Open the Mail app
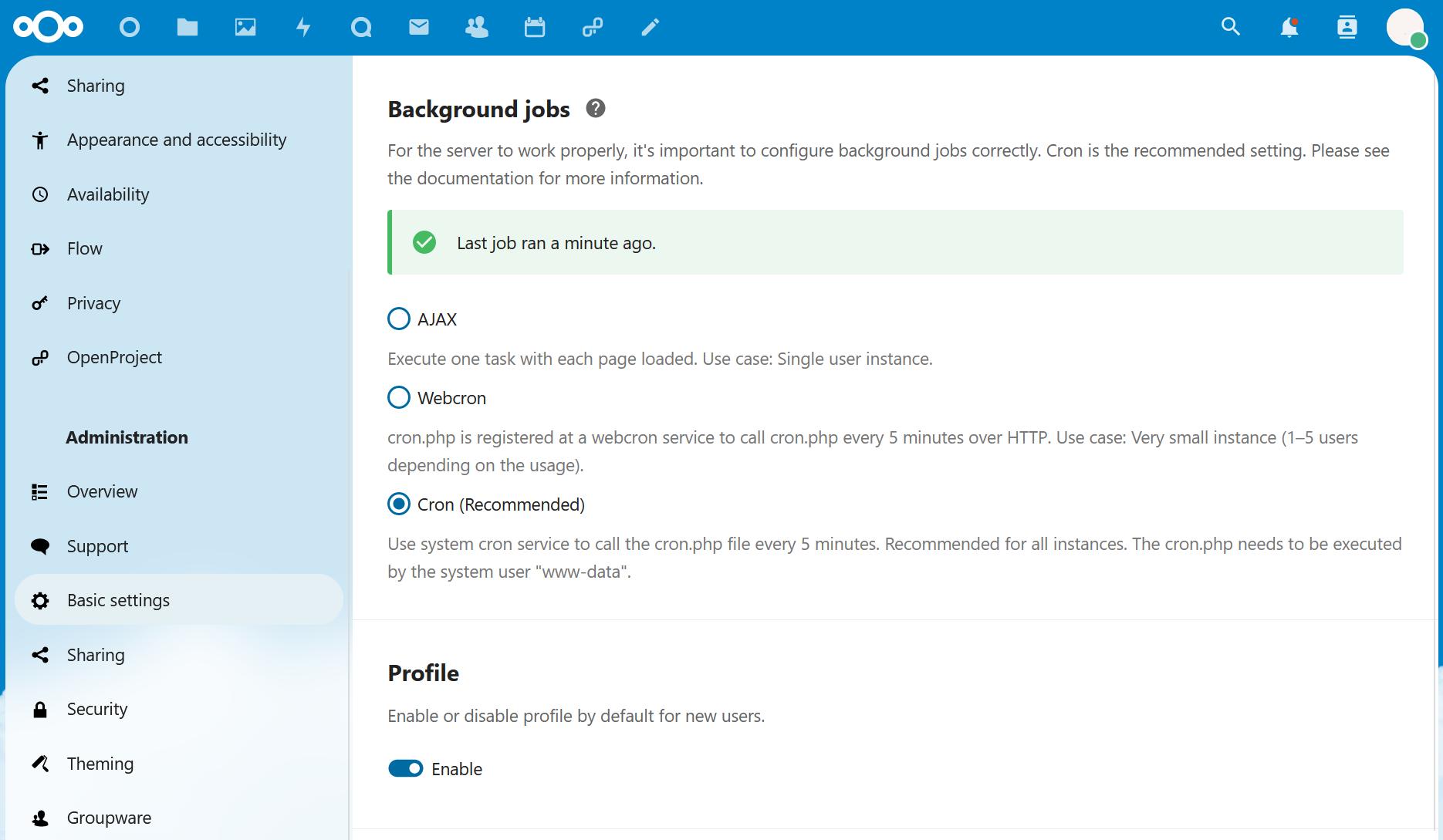The height and width of the screenshot is (840, 1443). (419, 27)
